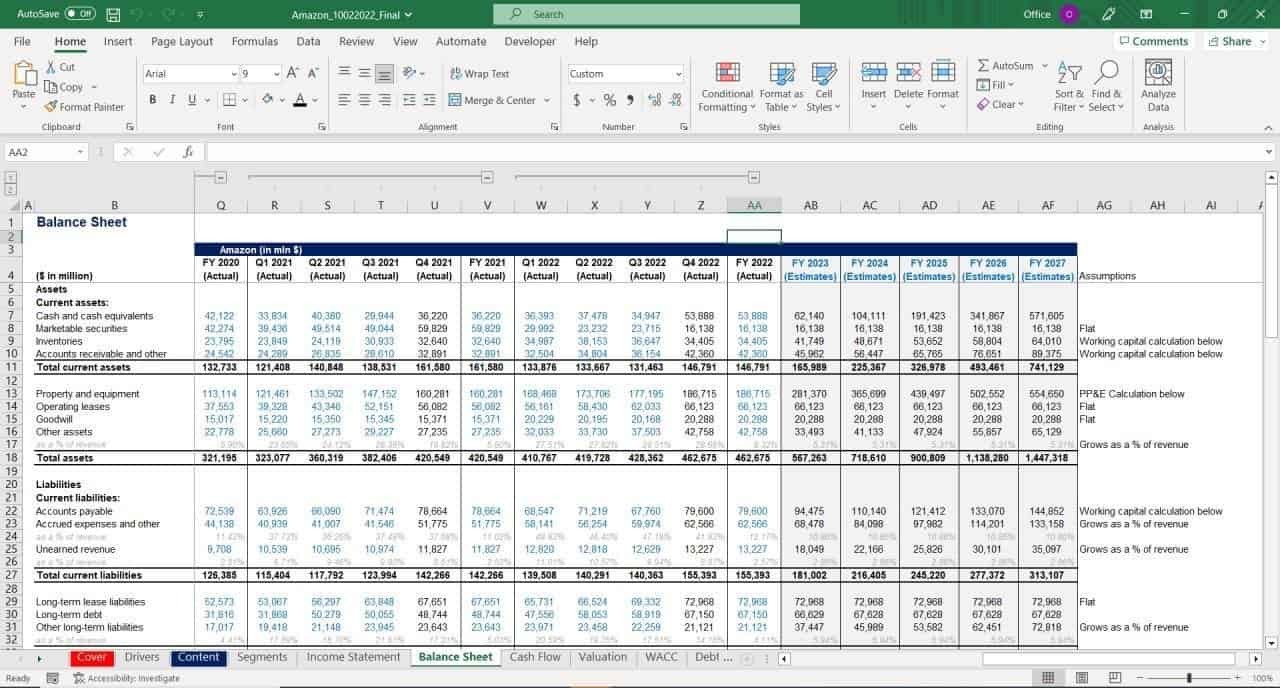Click the Increase Indent icon
1280x688 pixels.
click(x=431, y=99)
